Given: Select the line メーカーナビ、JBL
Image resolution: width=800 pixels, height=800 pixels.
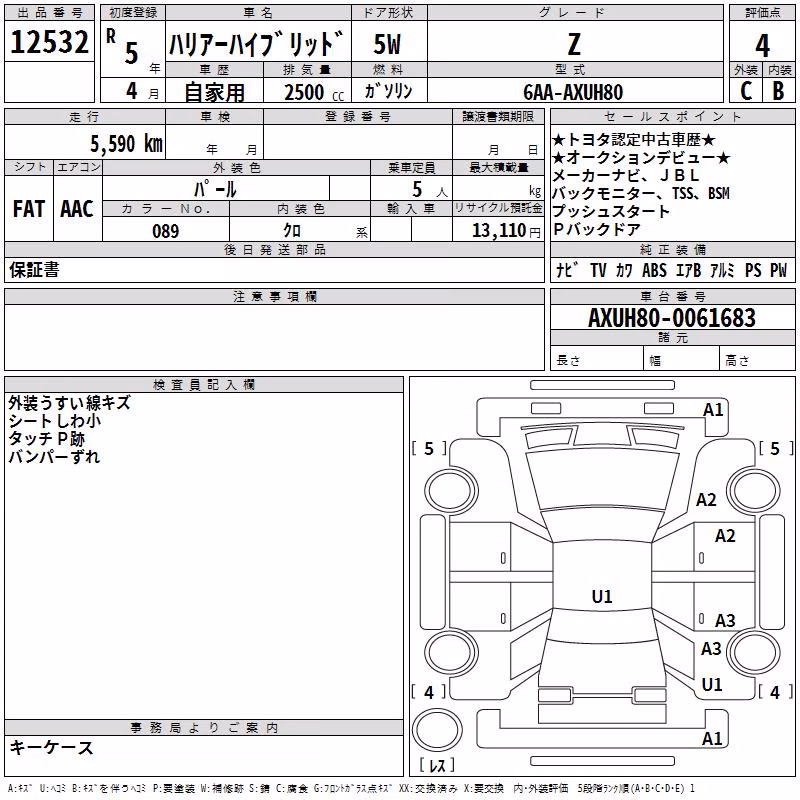Looking at the screenshot, I should pyautogui.click(x=626, y=176).
